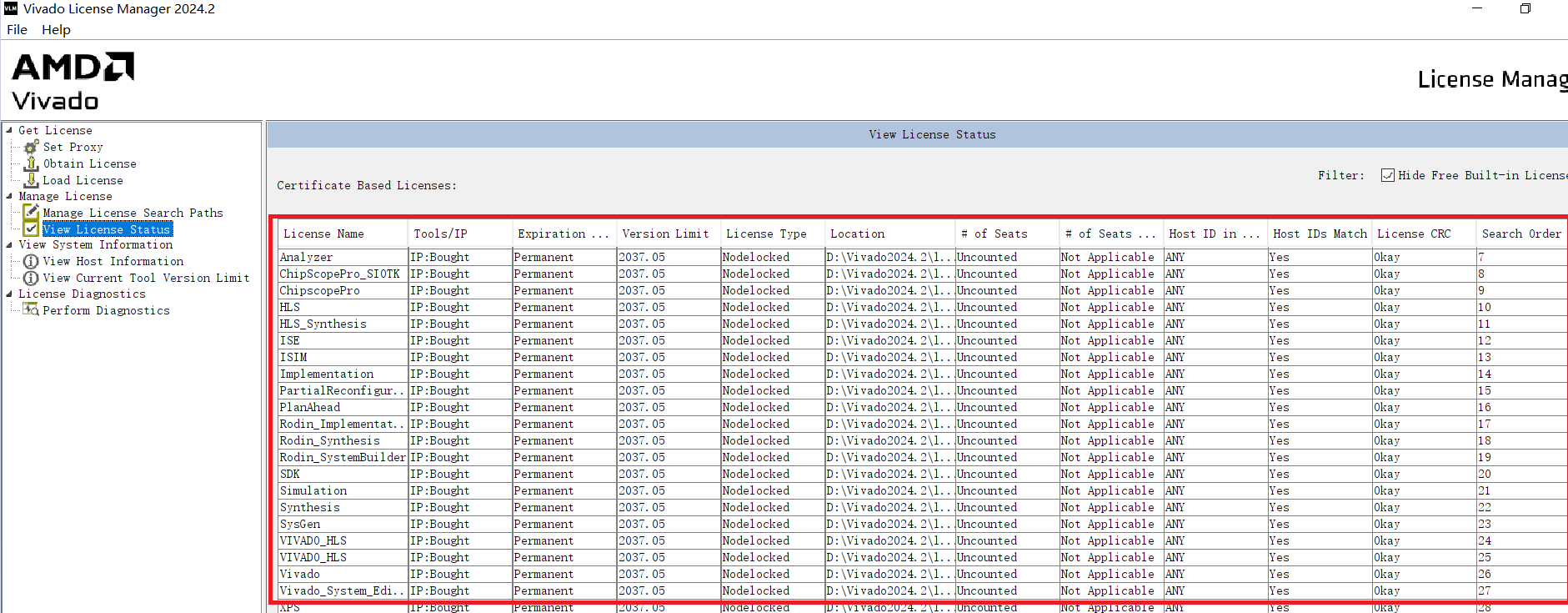This screenshot has width=1568, height=613.
Task: Sort by Expiration column header
Action: 564,234
